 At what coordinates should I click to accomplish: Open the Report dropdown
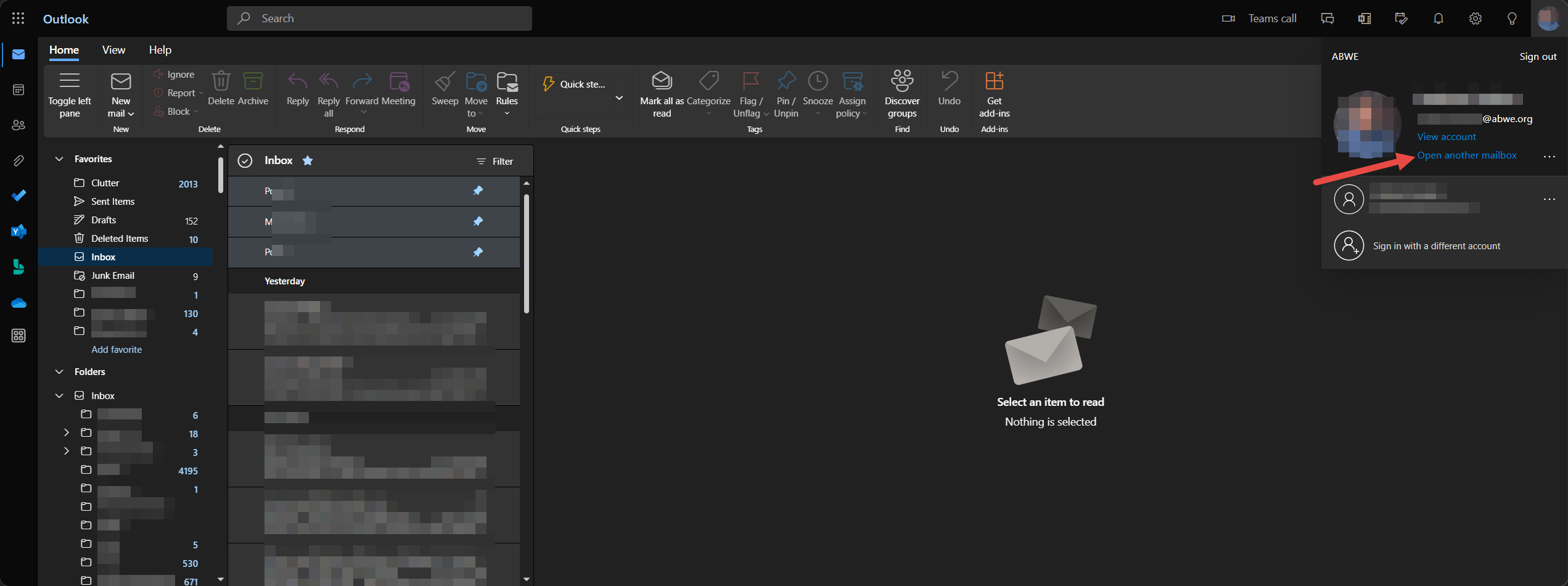[x=201, y=93]
